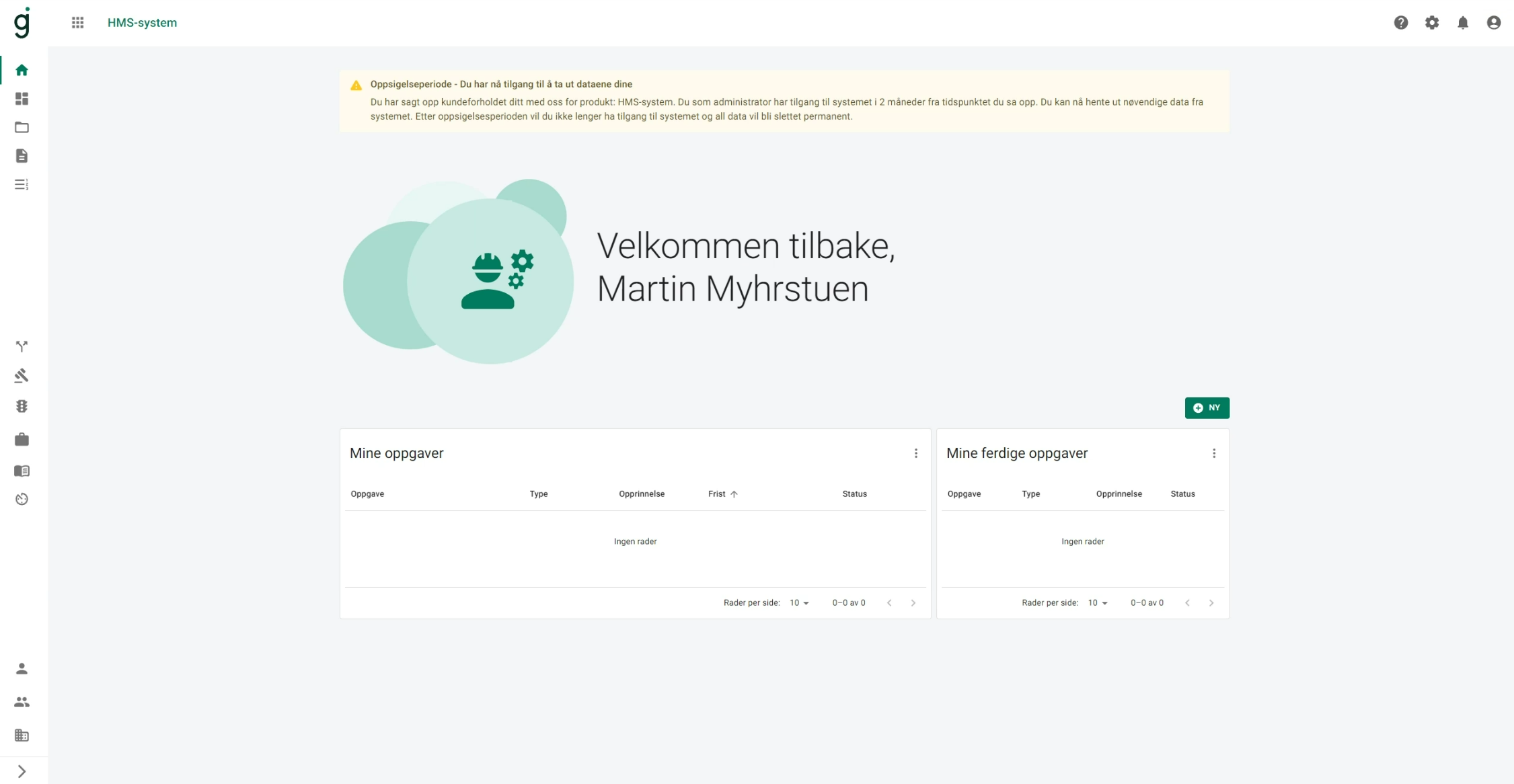Image resolution: width=1514 pixels, height=784 pixels.
Task: Sort Mine oppgaver by Opprinnelse column
Action: tap(642, 494)
